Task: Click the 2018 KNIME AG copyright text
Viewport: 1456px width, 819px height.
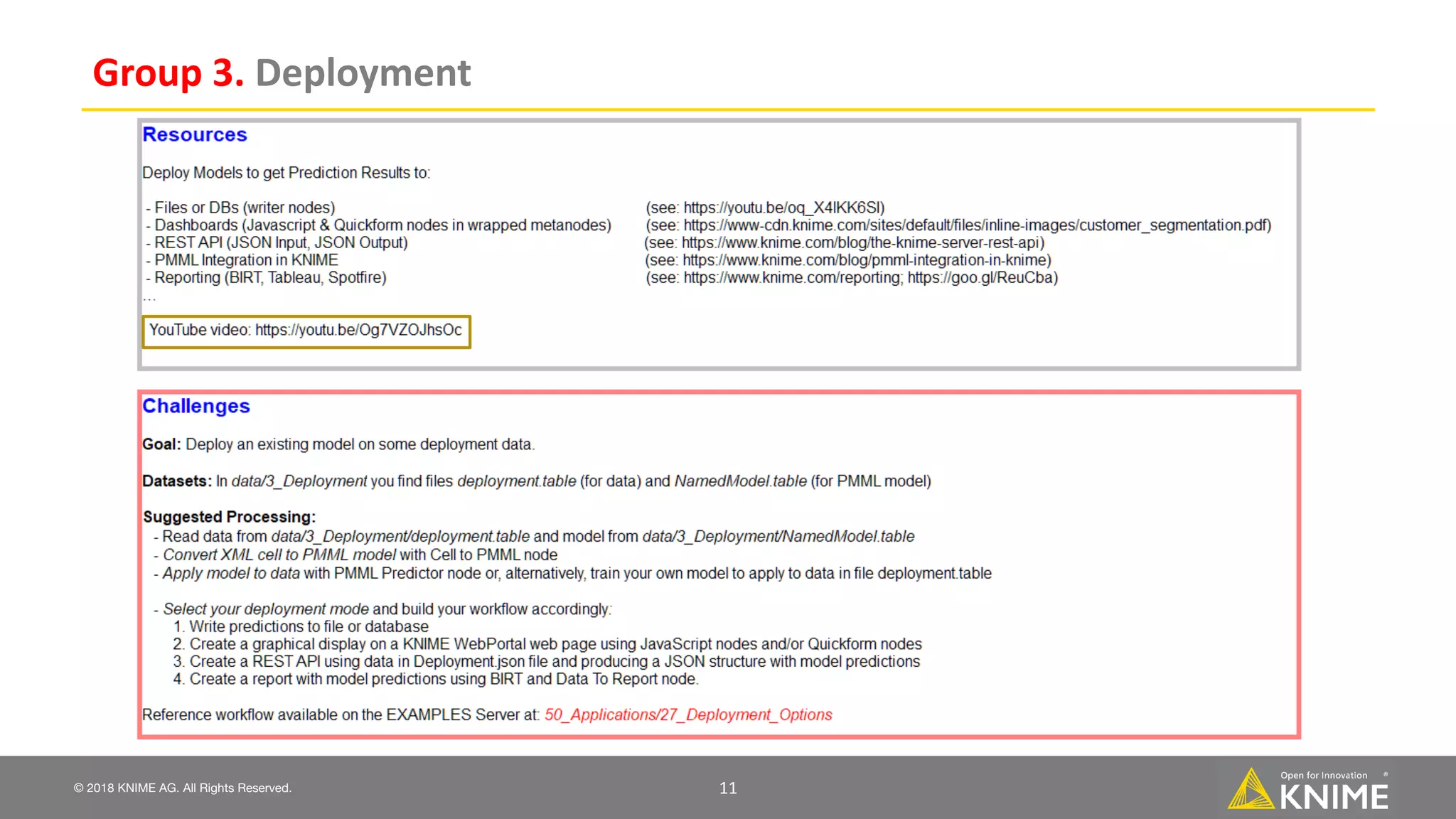Action: pos(183,788)
